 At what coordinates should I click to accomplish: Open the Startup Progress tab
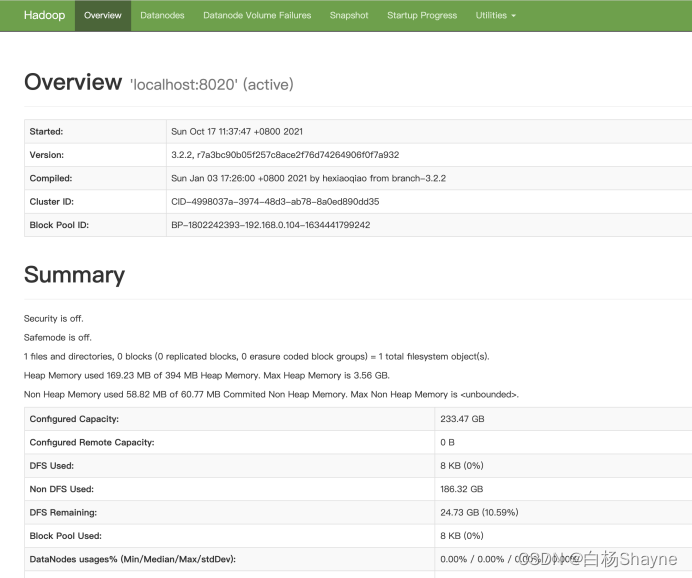422,15
